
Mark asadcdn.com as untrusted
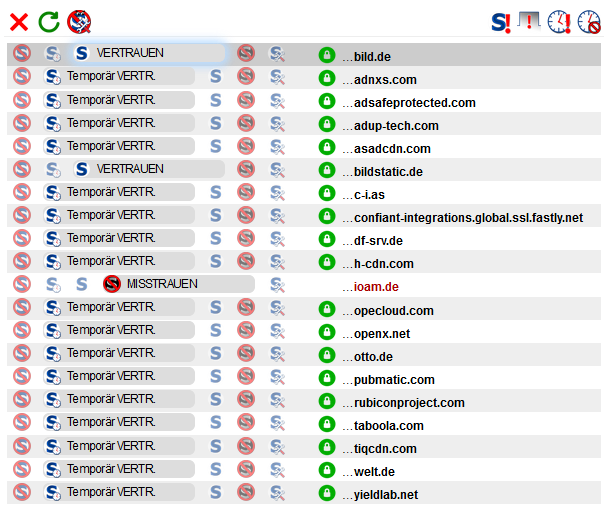(x=246, y=146)
